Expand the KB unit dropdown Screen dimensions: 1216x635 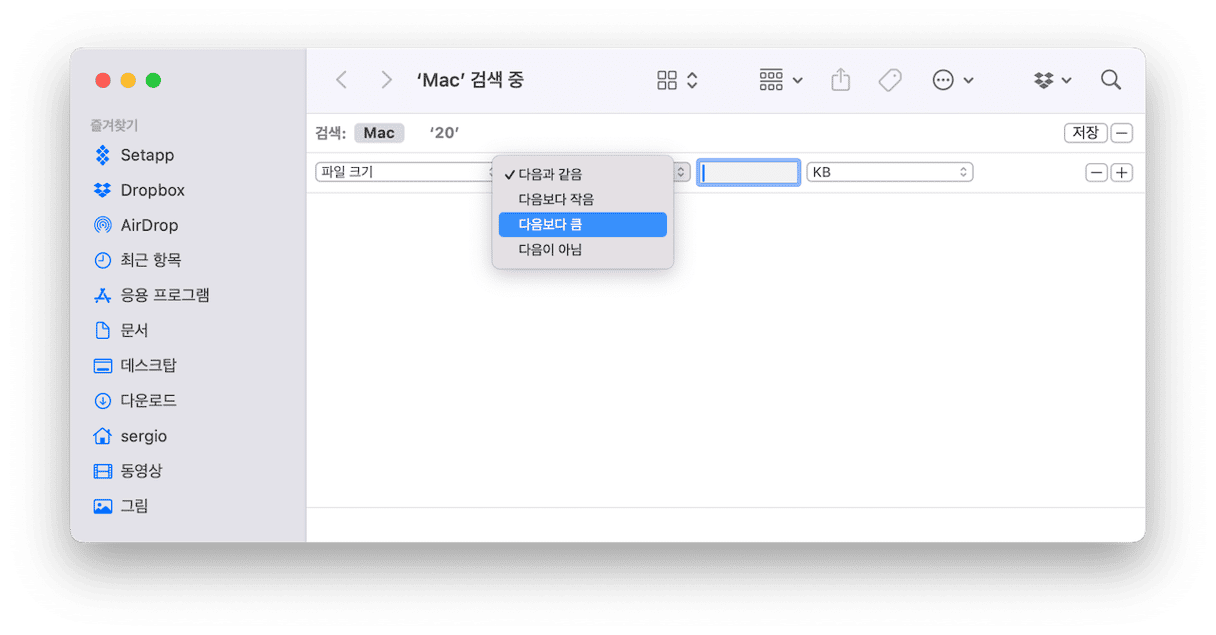click(889, 172)
